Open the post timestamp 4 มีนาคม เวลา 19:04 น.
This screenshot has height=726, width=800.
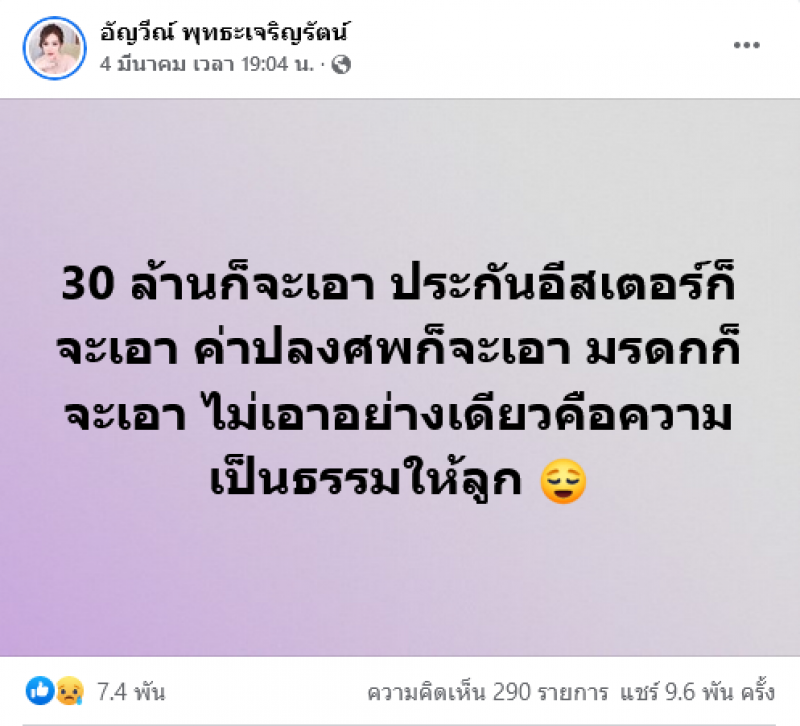(x=207, y=64)
